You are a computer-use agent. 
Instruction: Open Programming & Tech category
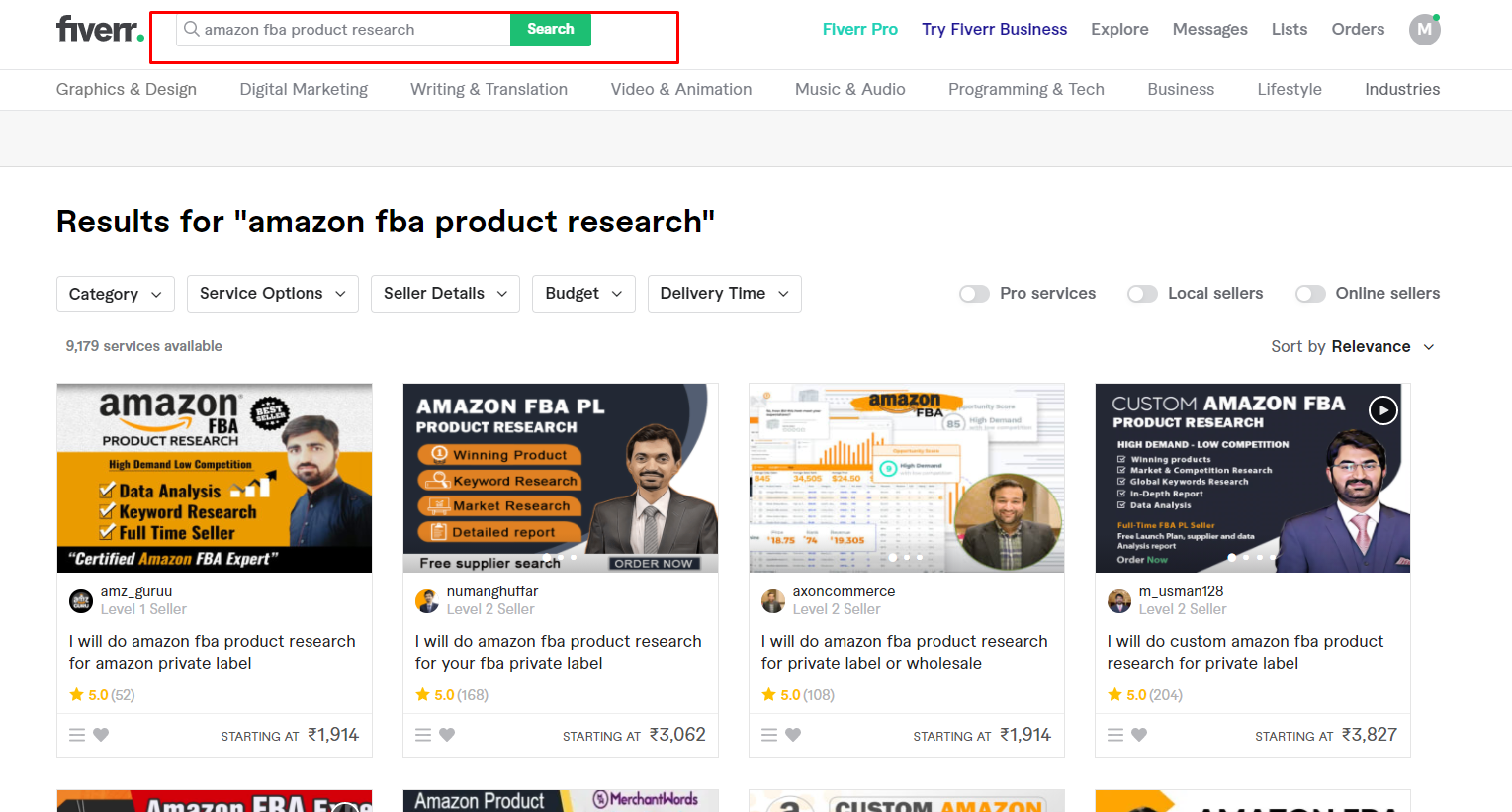click(1026, 89)
